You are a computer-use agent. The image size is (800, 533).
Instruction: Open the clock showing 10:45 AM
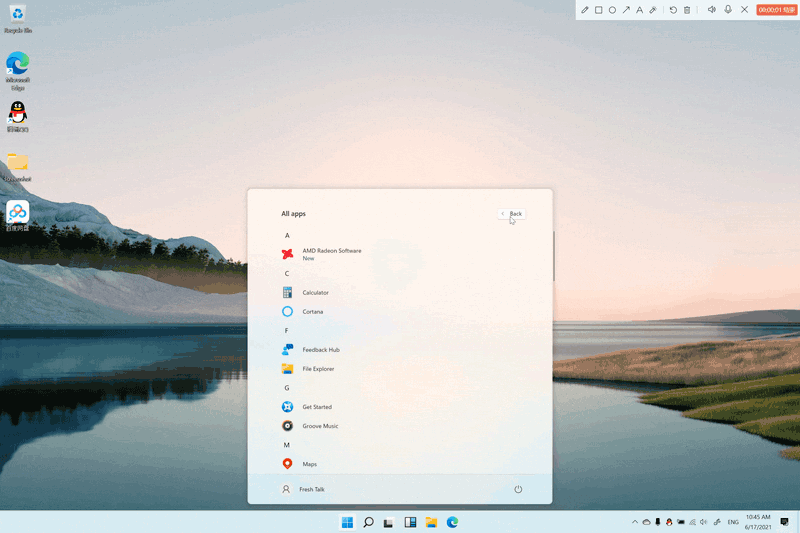tap(758, 522)
